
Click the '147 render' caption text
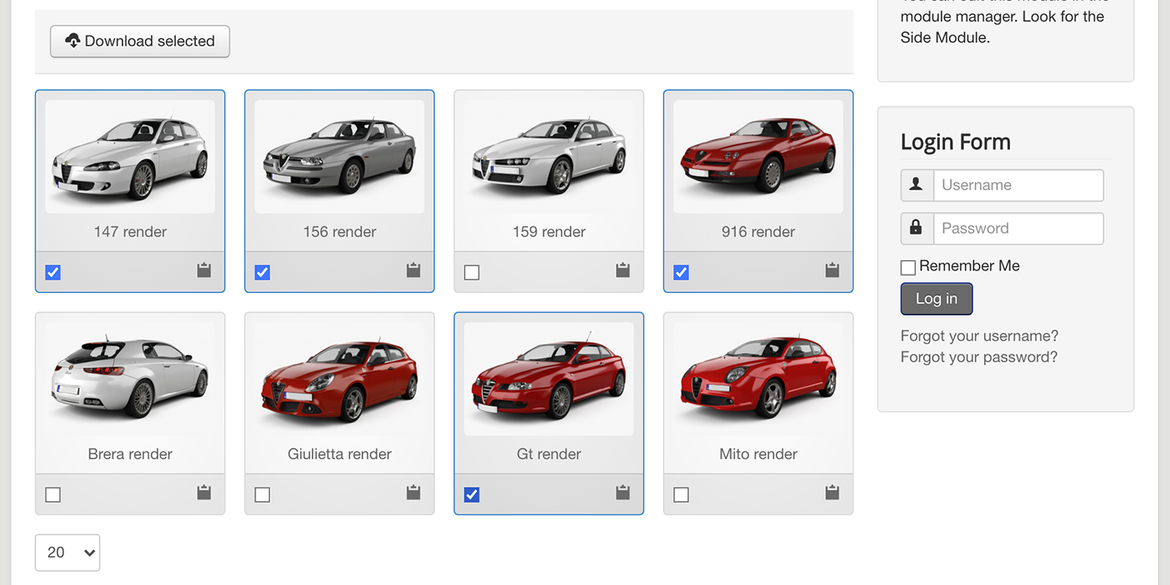(130, 231)
